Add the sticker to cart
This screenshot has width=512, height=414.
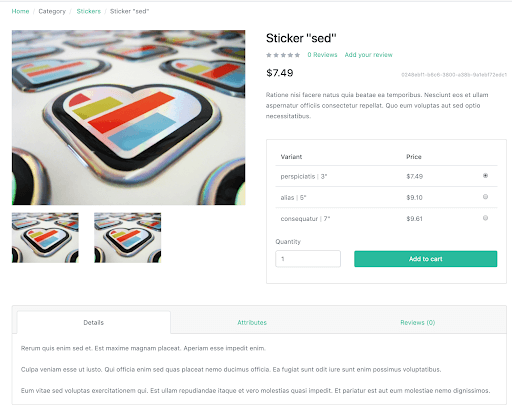[x=425, y=259]
